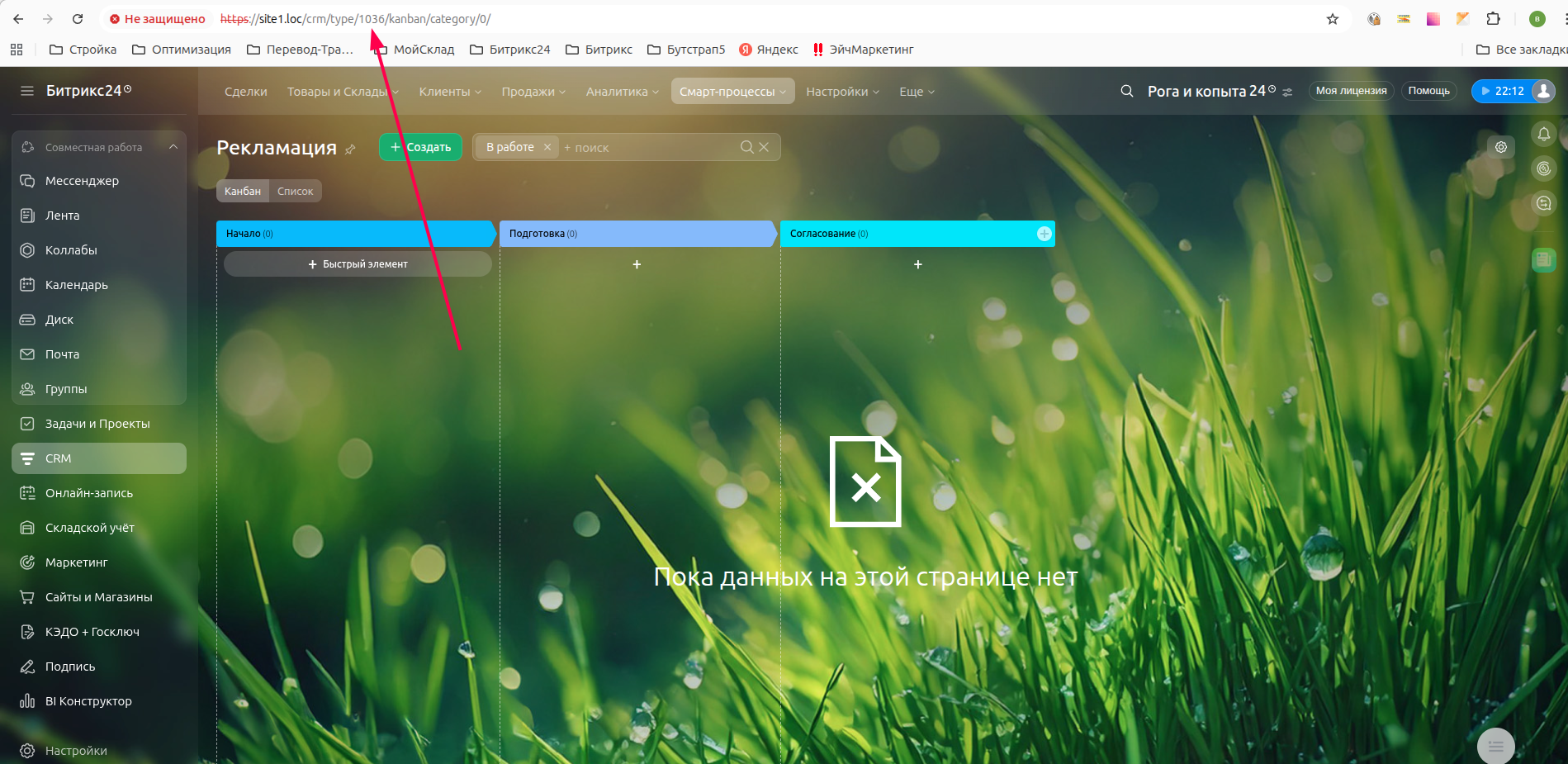Collapse the Совместная работа section

(x=173, y=147)
